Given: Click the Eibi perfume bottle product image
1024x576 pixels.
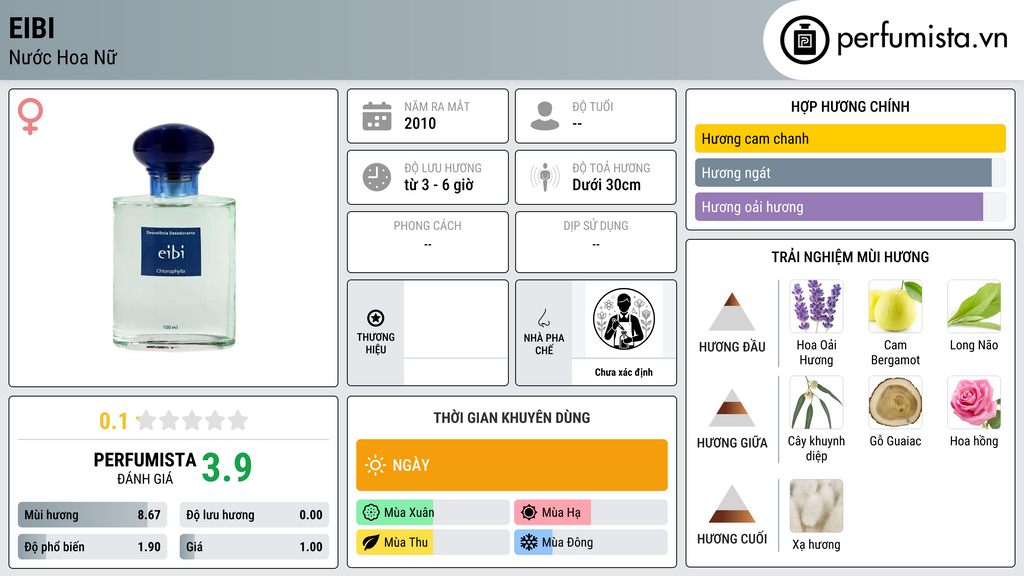Looking at the screenshot, I should 174,237.
